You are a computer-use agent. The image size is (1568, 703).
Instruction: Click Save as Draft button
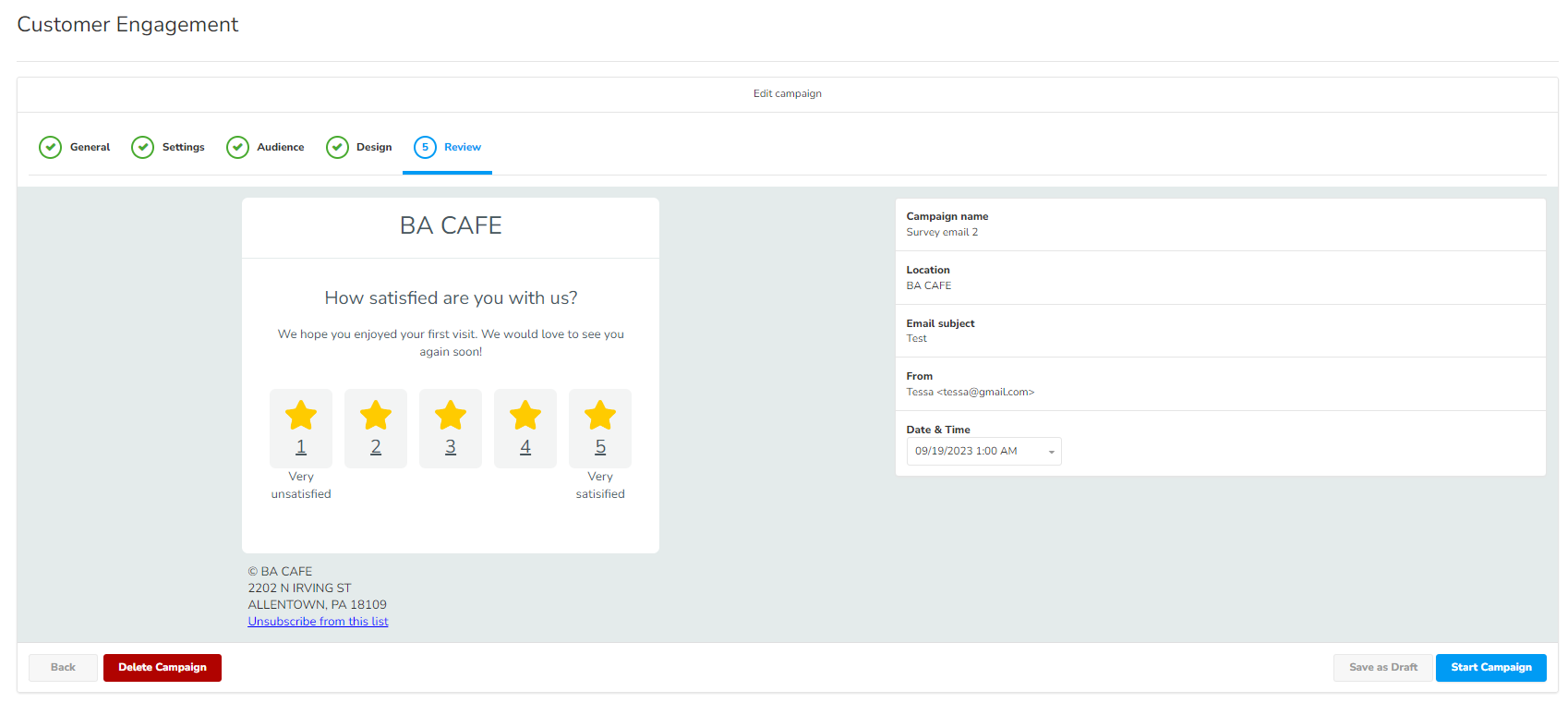pos(1382,668)
